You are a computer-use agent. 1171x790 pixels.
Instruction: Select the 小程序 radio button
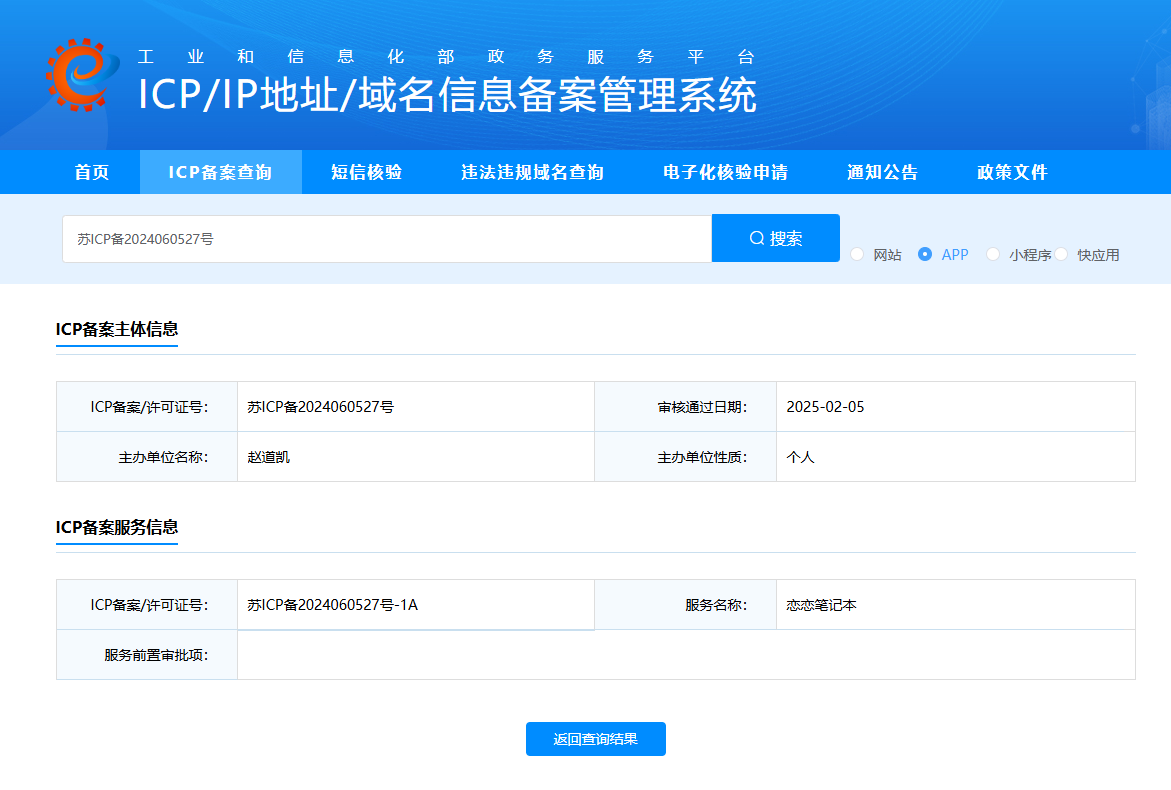click(992, 255)
